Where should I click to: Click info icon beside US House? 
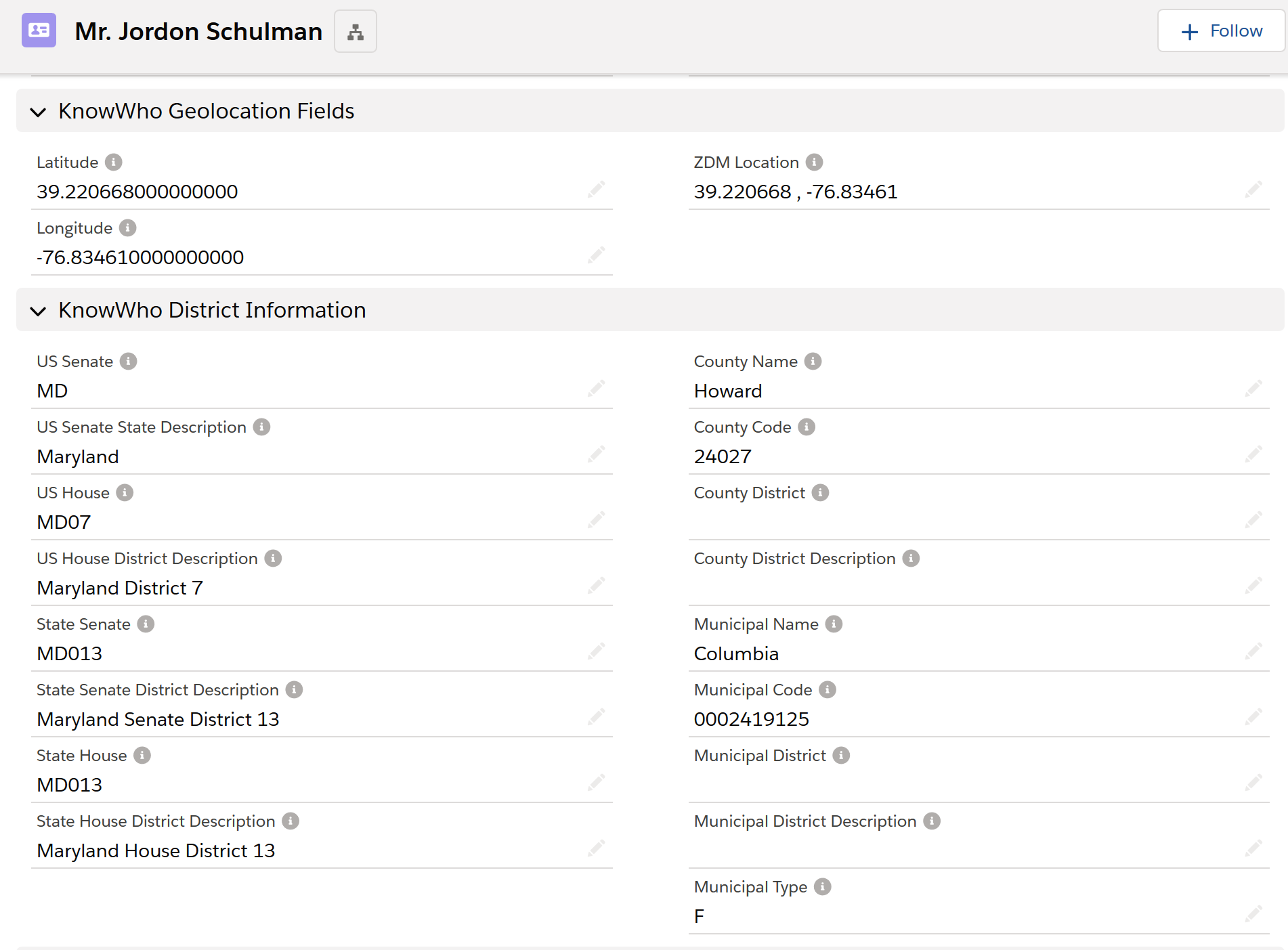point(125,493)
